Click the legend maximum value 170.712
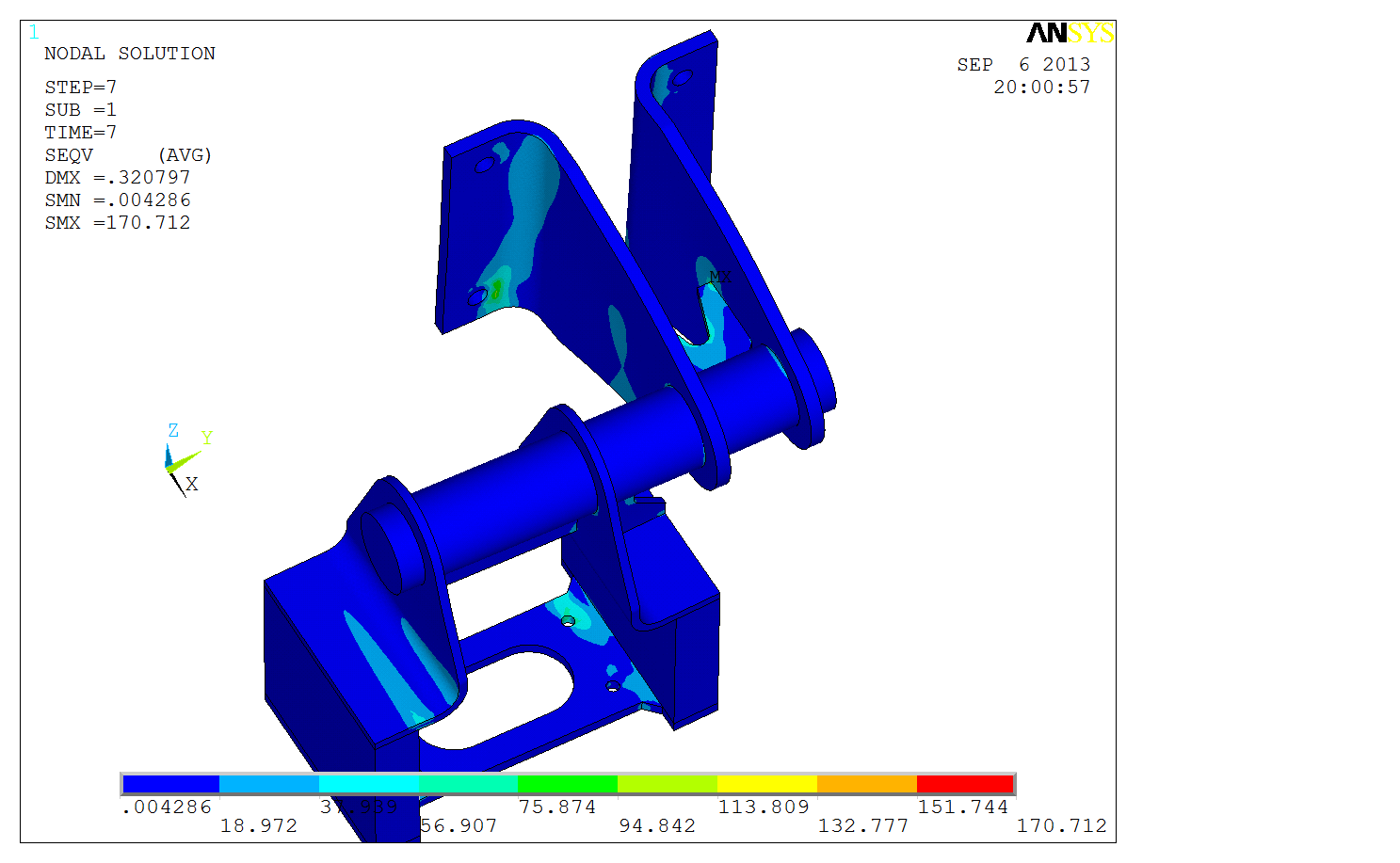Screen dimensions: 1400x863 (1062, 826)
